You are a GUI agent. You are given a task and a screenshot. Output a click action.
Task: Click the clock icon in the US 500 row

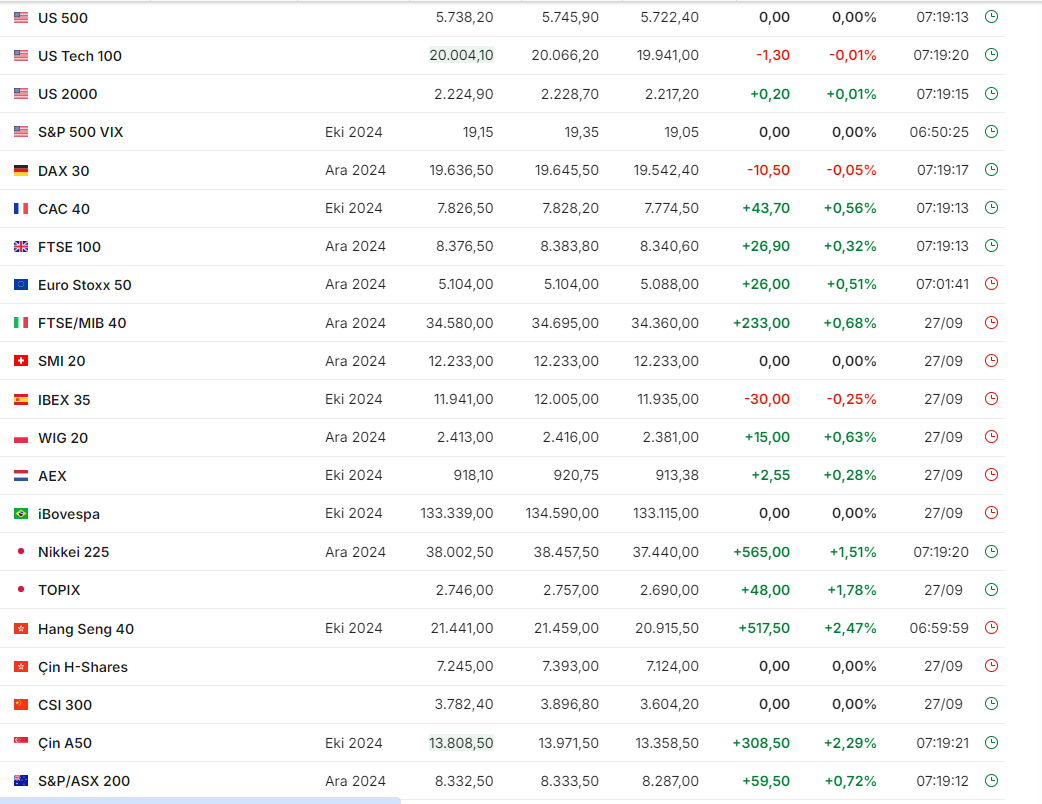[x=991, y=17]
